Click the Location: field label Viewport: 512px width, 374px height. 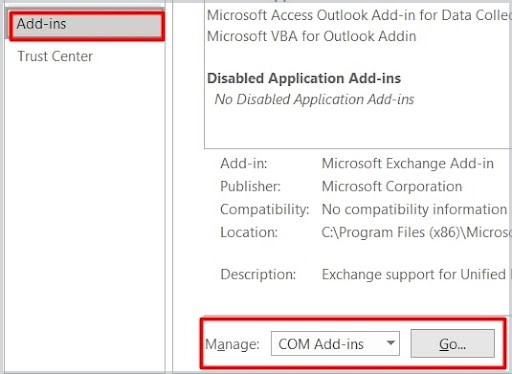[249, 232]
